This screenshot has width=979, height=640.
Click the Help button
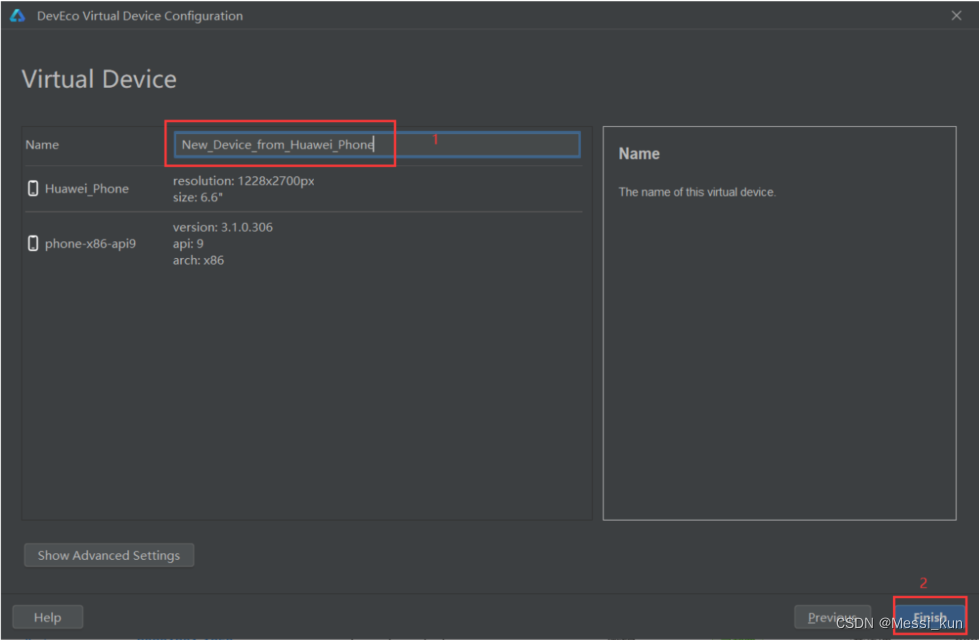[x=47, y=617]
